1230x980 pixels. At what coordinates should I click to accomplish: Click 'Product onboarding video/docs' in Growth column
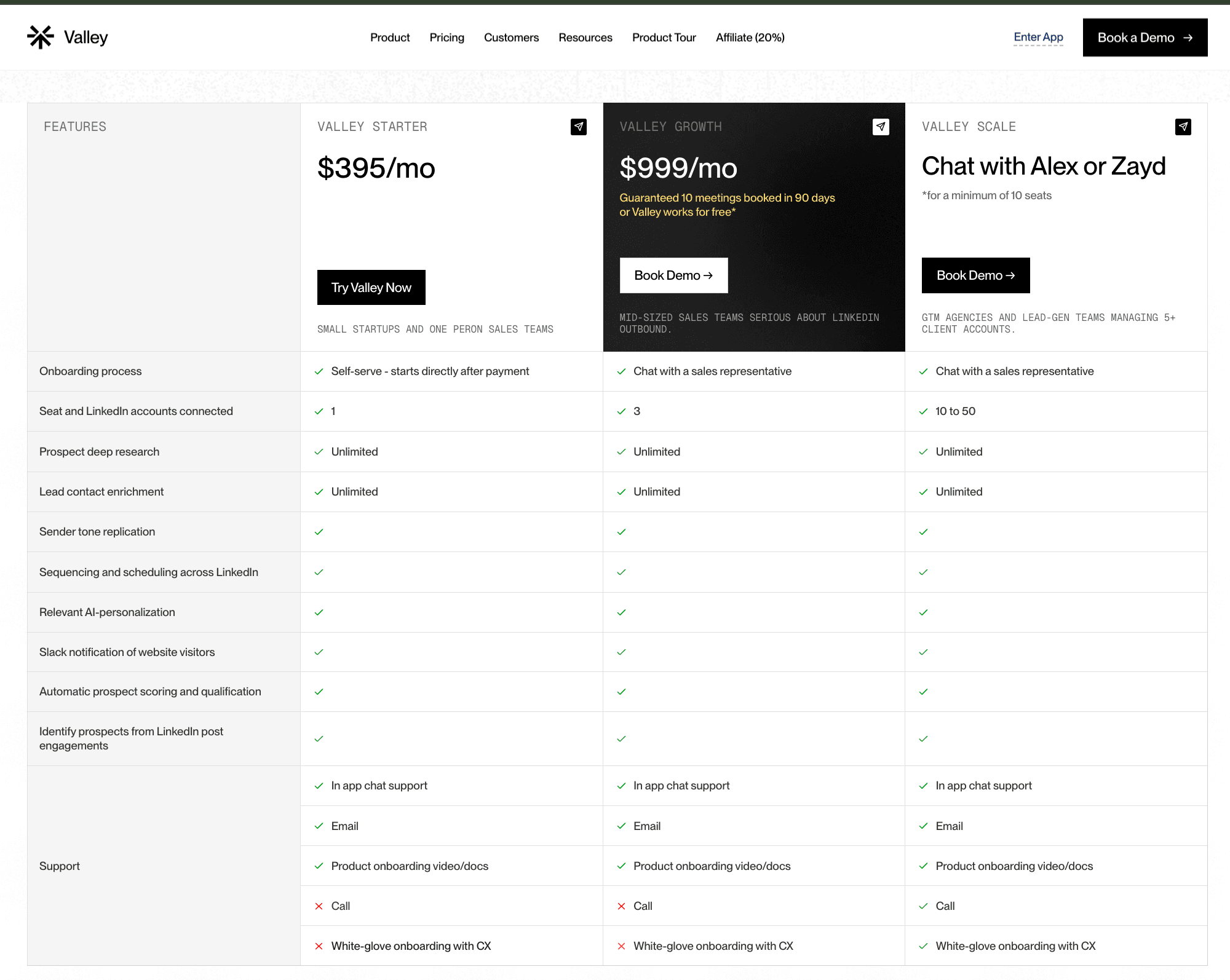[x=712, y=866]
